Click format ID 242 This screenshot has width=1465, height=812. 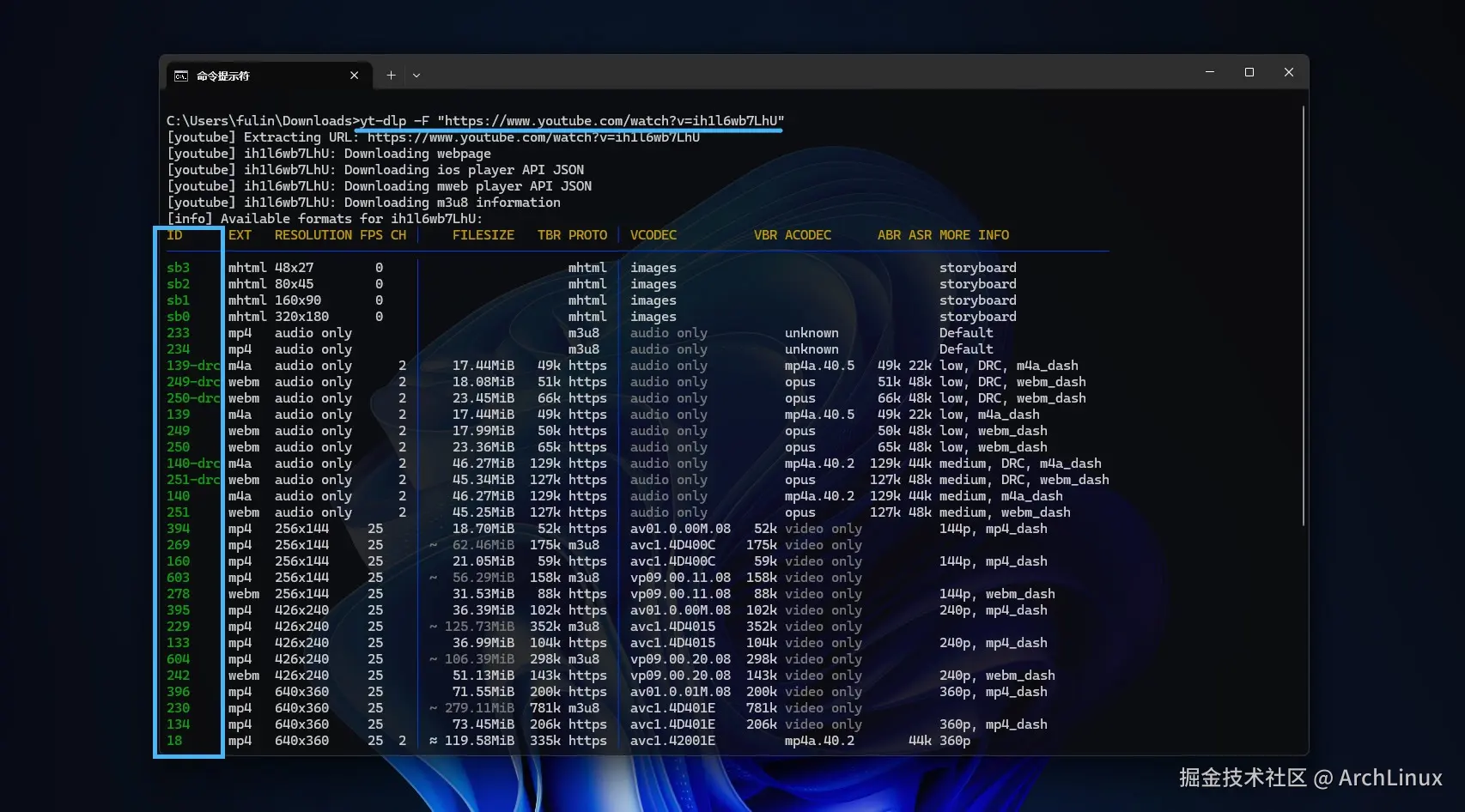click(x=178, y=676)
